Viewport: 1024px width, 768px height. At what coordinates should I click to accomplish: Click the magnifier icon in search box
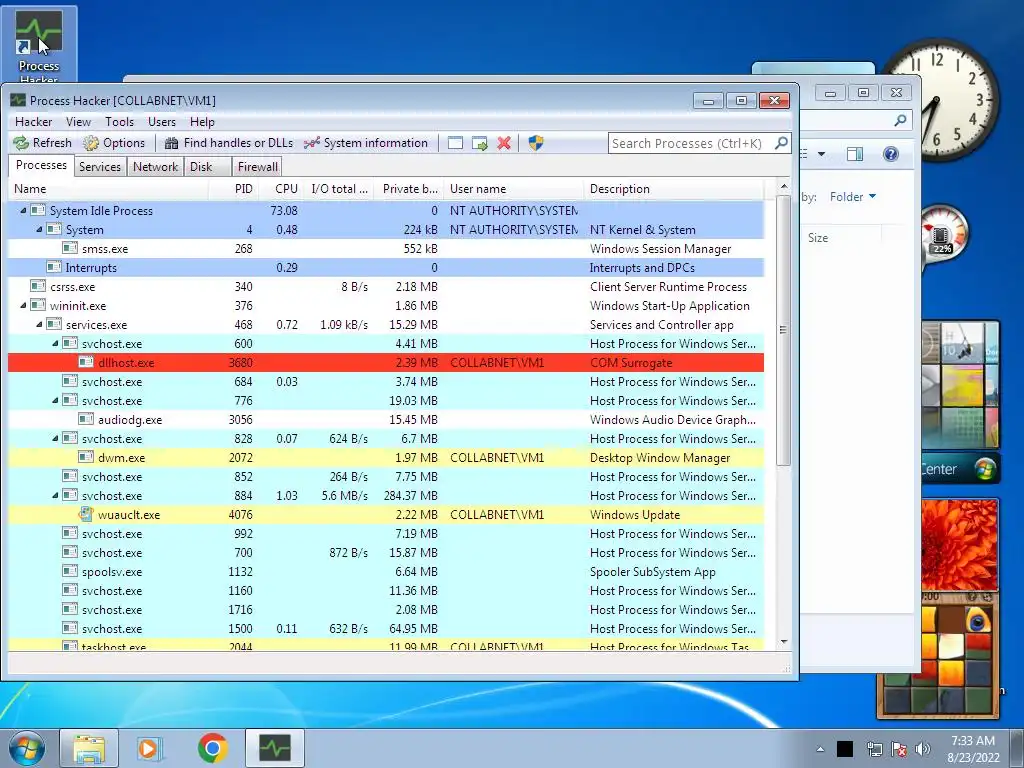click(780, 143)
